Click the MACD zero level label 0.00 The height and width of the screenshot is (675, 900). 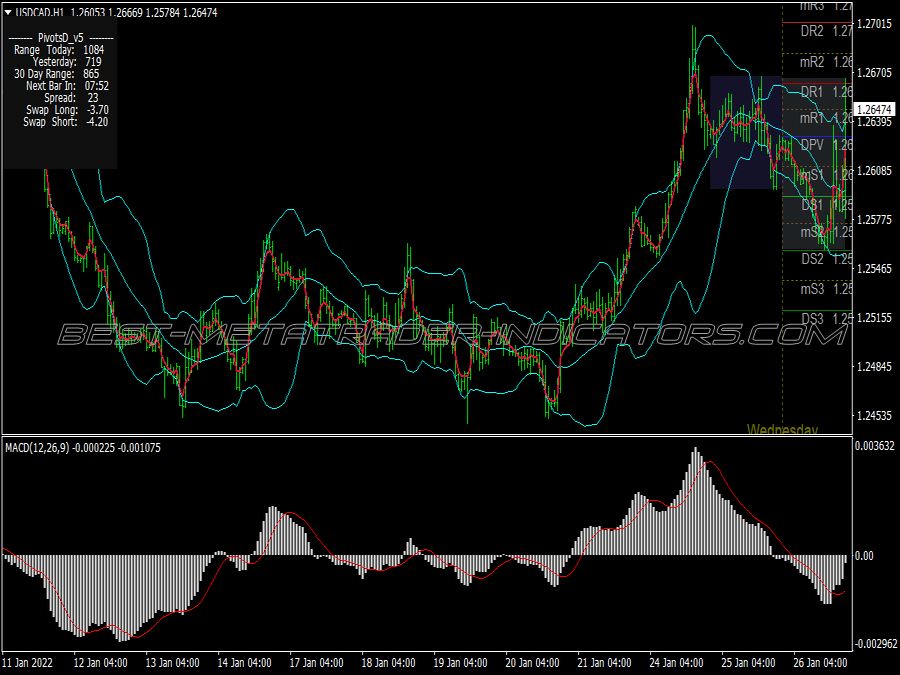[x=864, y=556]
